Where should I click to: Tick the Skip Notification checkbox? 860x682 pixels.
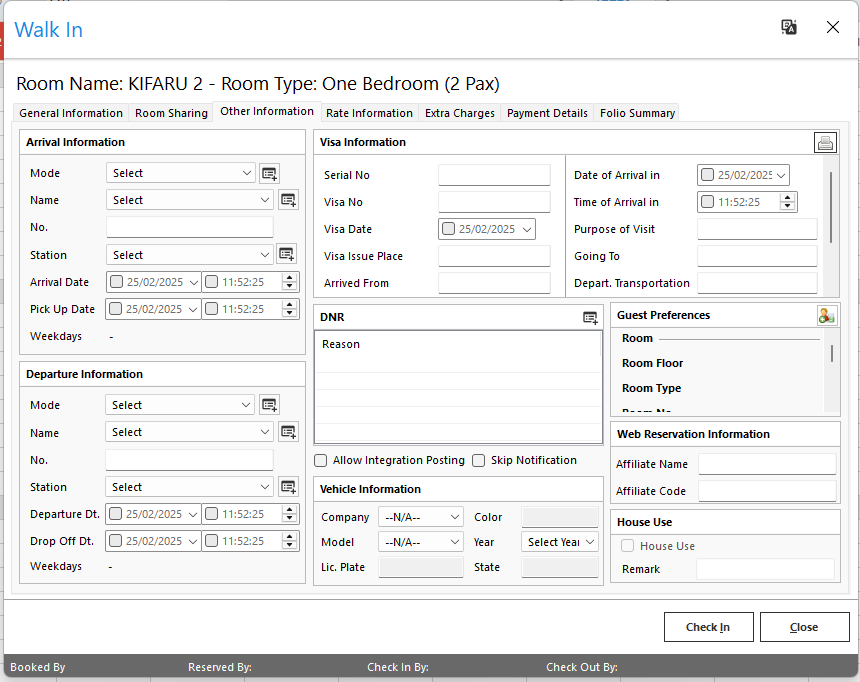479,461
